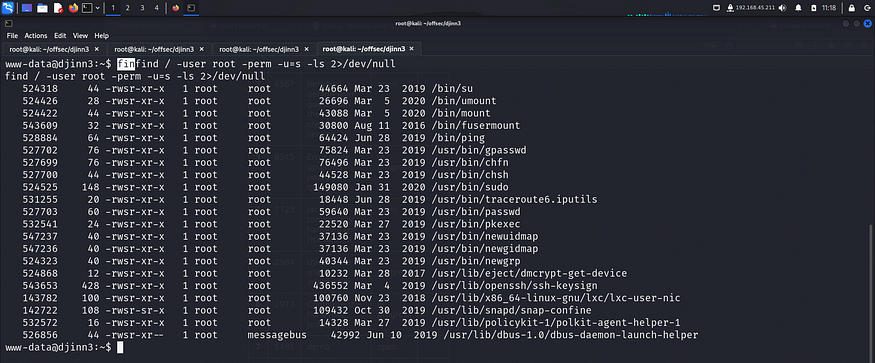The height and width of the screenshot is (363, 875).
Task: Close the terminal window with blue X
Action: coord(867,23)
